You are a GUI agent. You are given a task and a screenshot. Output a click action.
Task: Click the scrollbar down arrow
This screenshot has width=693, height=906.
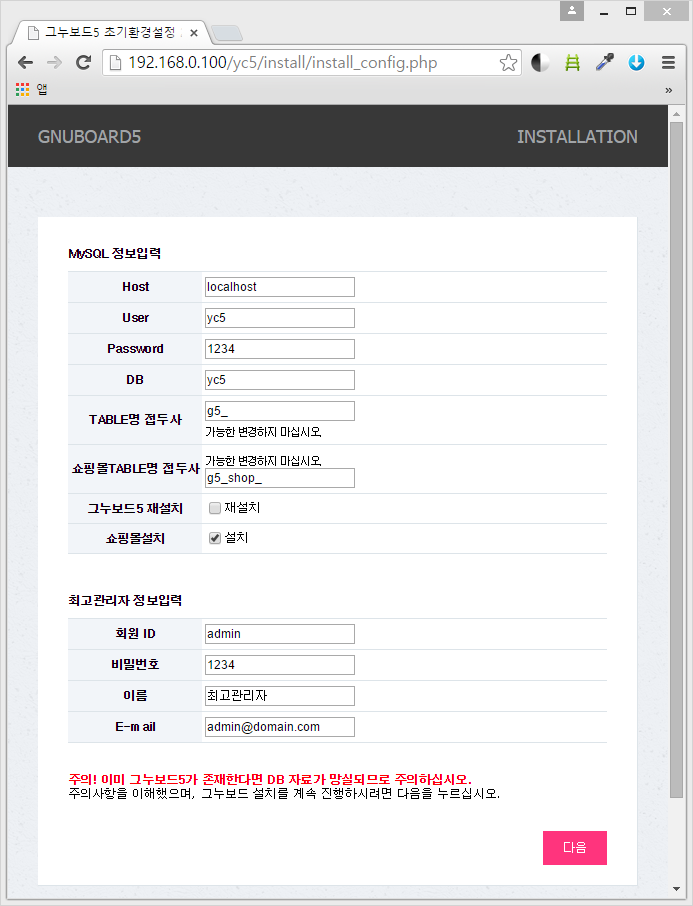pyautogui.click(x=676, y=889)
